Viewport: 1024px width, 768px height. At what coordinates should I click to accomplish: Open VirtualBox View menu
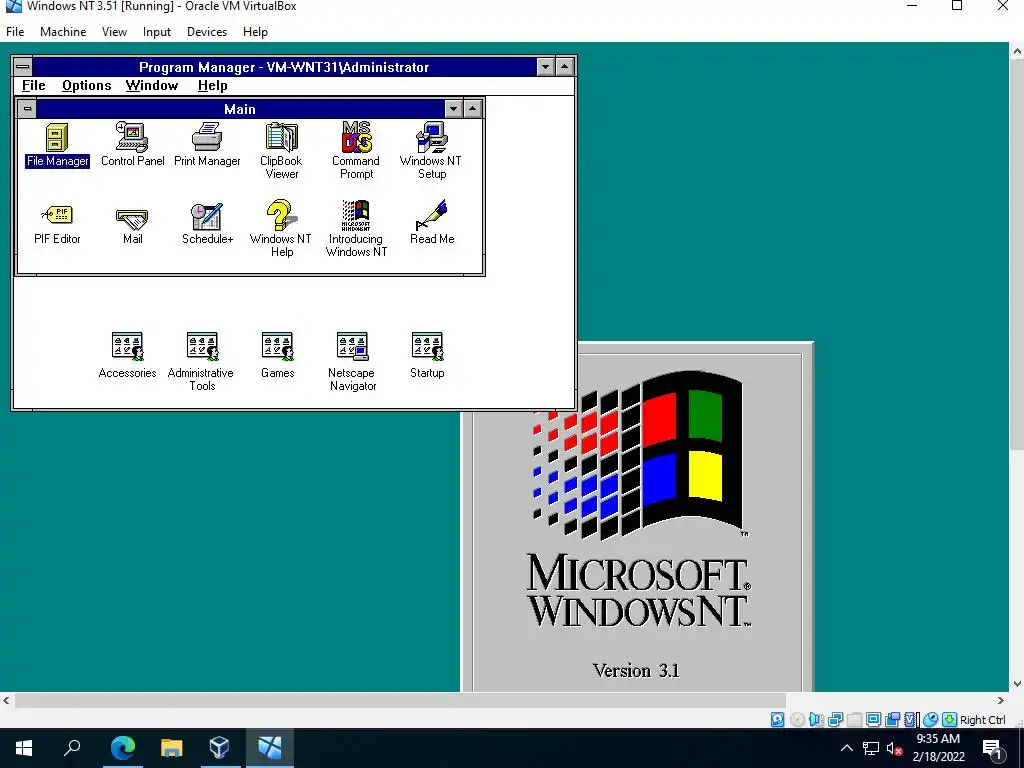(114, 31)
